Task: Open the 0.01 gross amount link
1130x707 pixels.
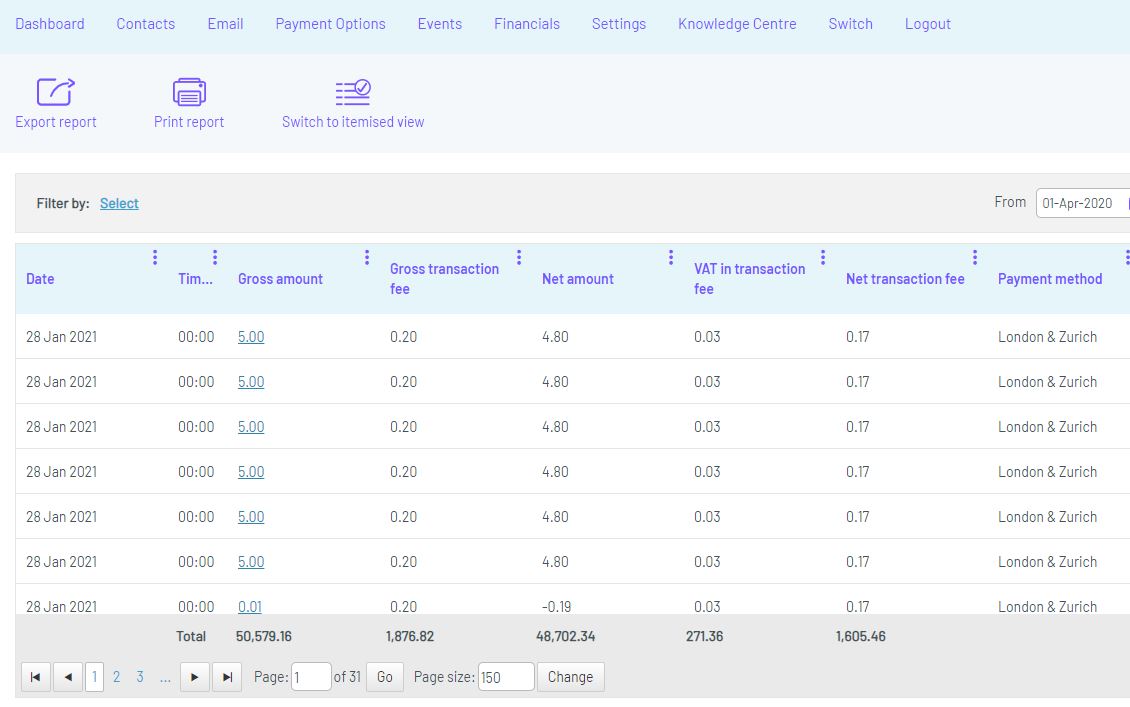Action: click(250, 606)
